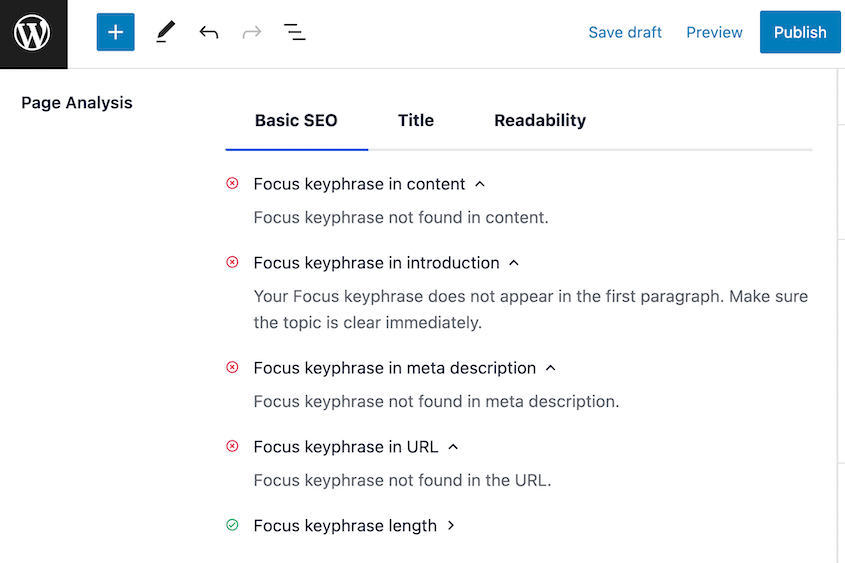Click Save draft
Screen dimensions: 845x563
(625, 32)
